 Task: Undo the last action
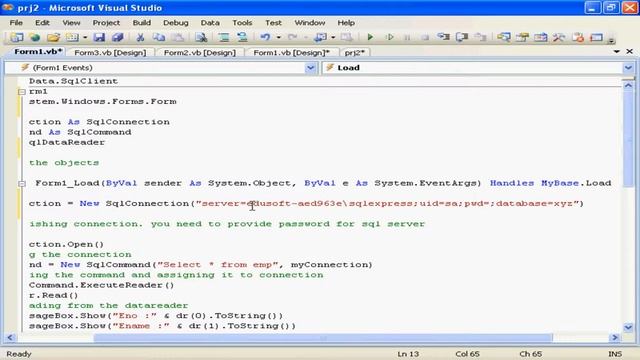(x=265, y=38)
